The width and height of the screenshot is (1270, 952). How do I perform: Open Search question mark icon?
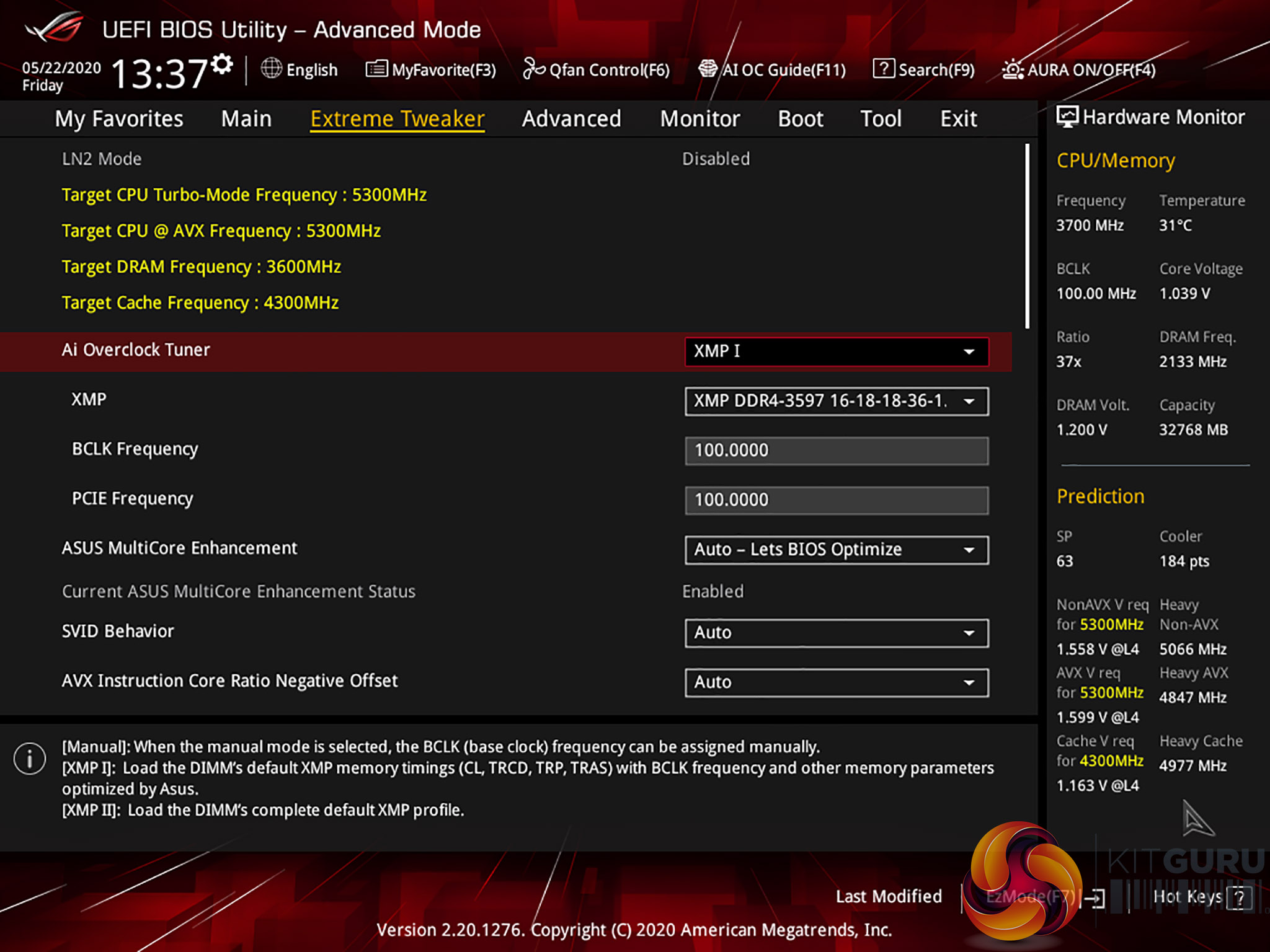point(883,69)
